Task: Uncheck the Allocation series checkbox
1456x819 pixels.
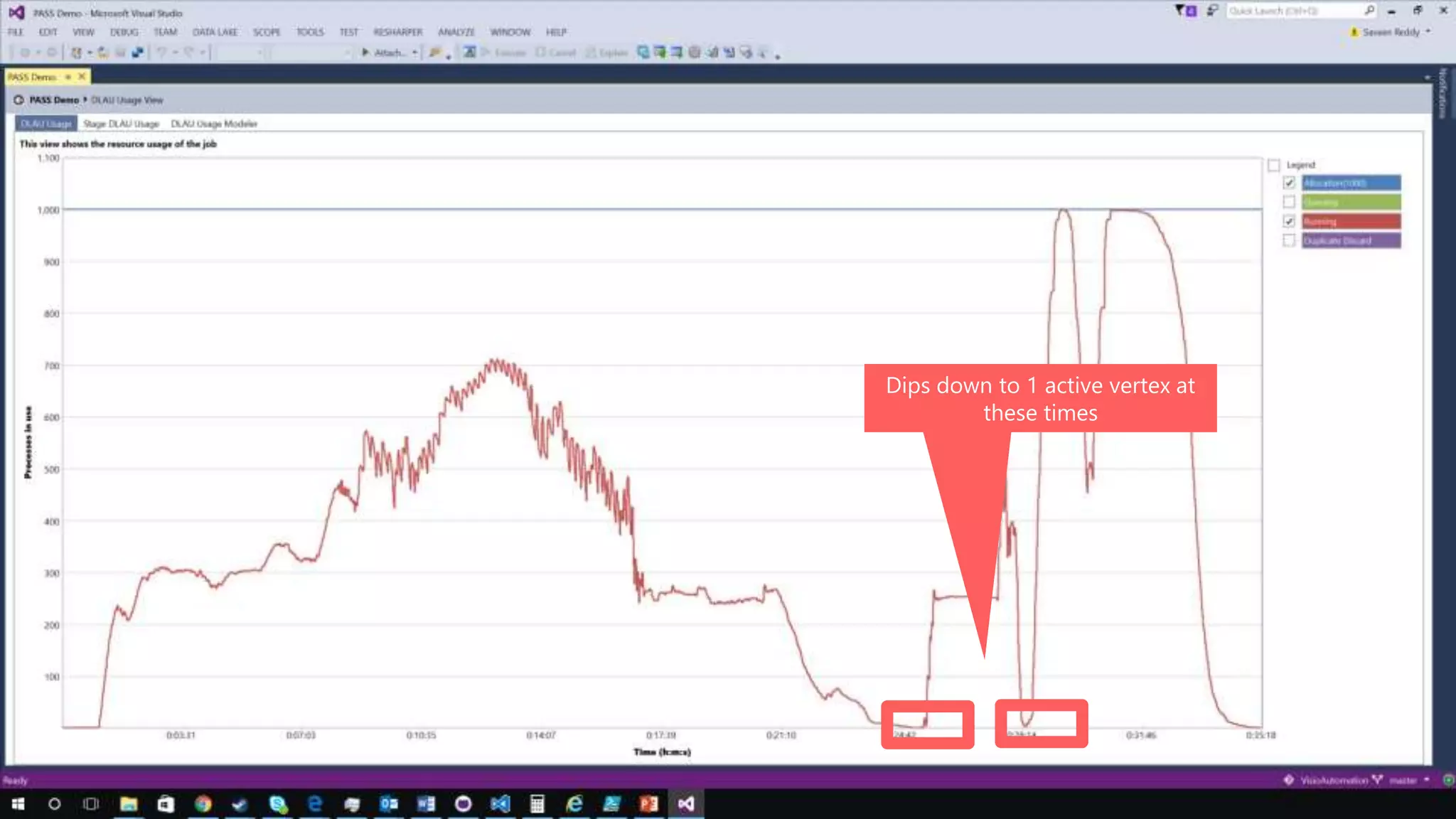Action: point(1289,183)
